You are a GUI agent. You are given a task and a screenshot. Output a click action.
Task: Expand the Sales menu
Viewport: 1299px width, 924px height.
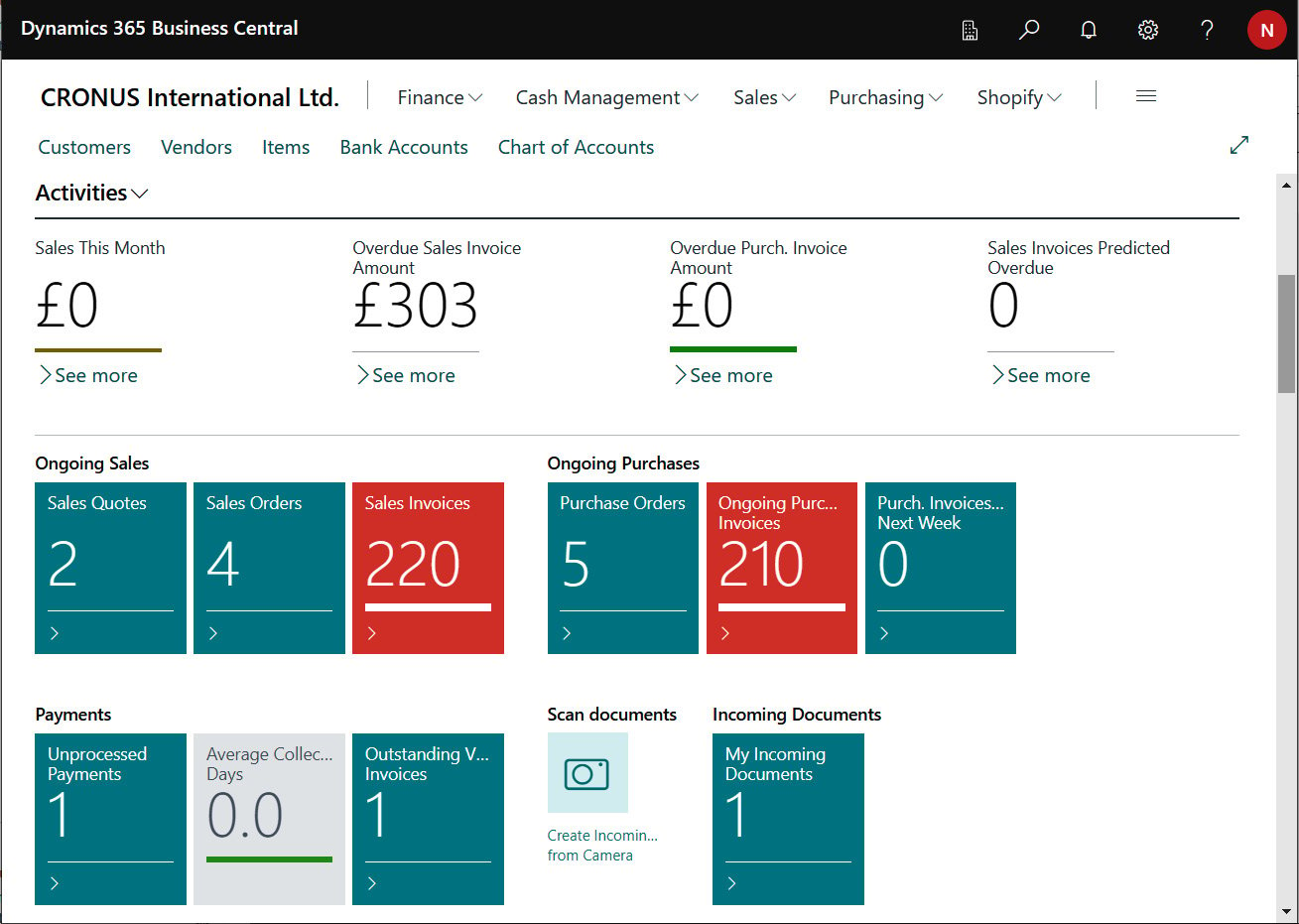point(765,97)
